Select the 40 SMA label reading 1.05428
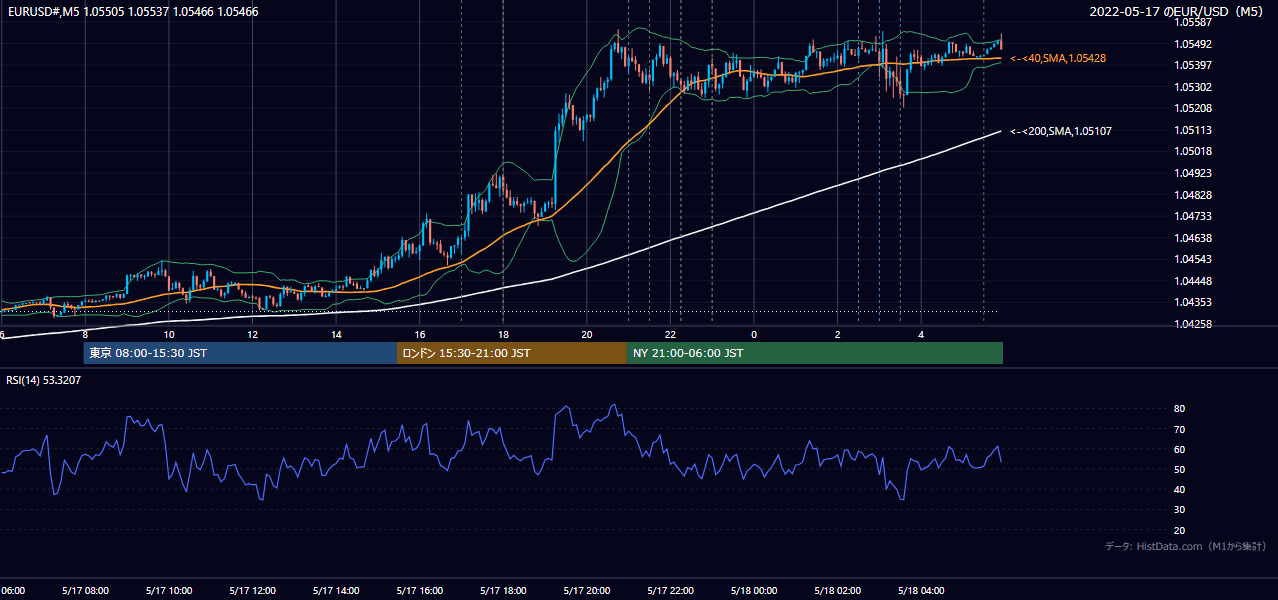Image resolution: width=1278 pixels, height=600 pixels. pyautogui.click(x=1058, y=59)
